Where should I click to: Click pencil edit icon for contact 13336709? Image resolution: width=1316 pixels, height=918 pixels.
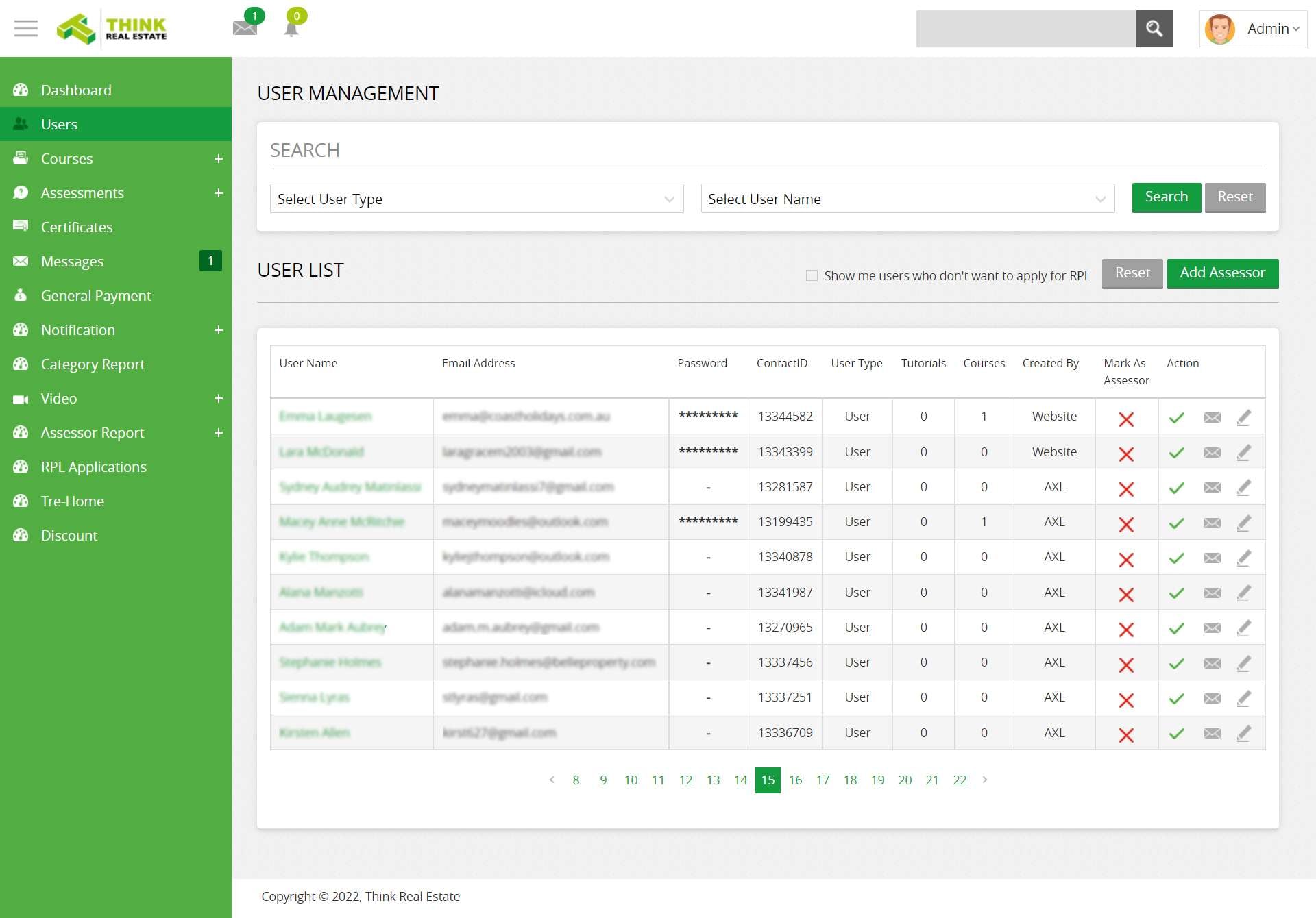(x=1244, y=734)
